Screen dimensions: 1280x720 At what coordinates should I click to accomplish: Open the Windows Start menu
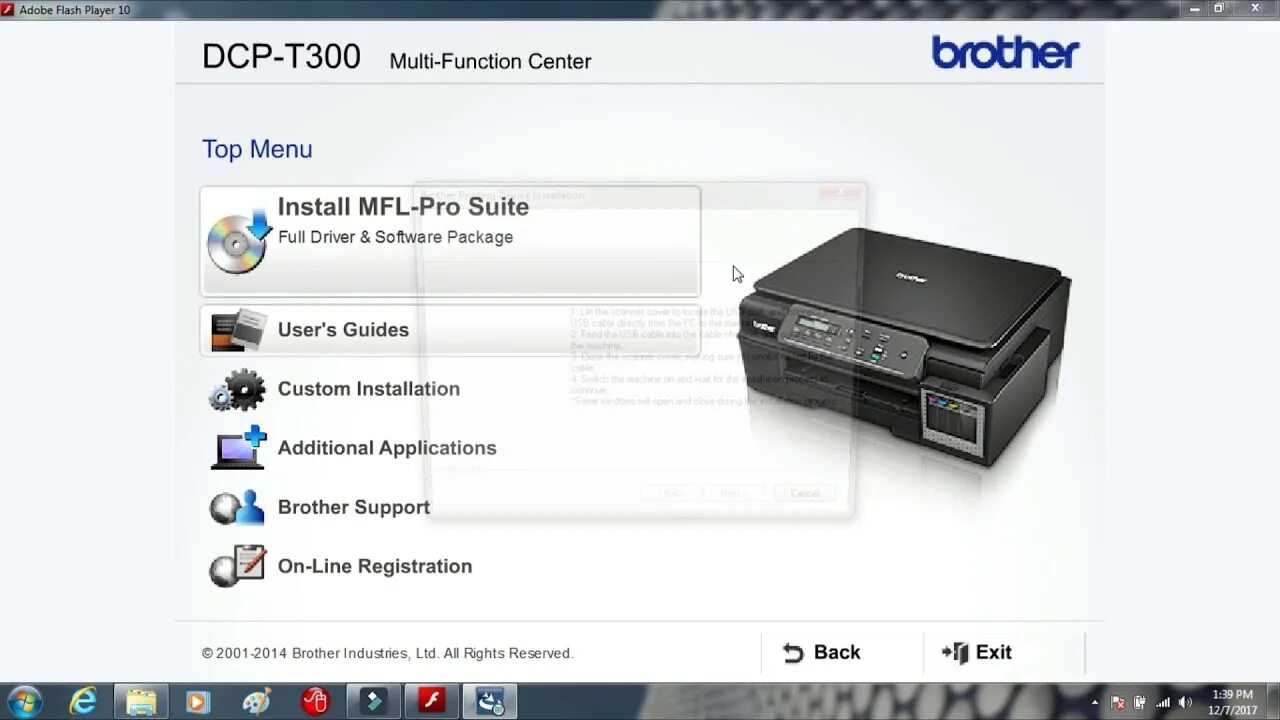click(24, 701)
